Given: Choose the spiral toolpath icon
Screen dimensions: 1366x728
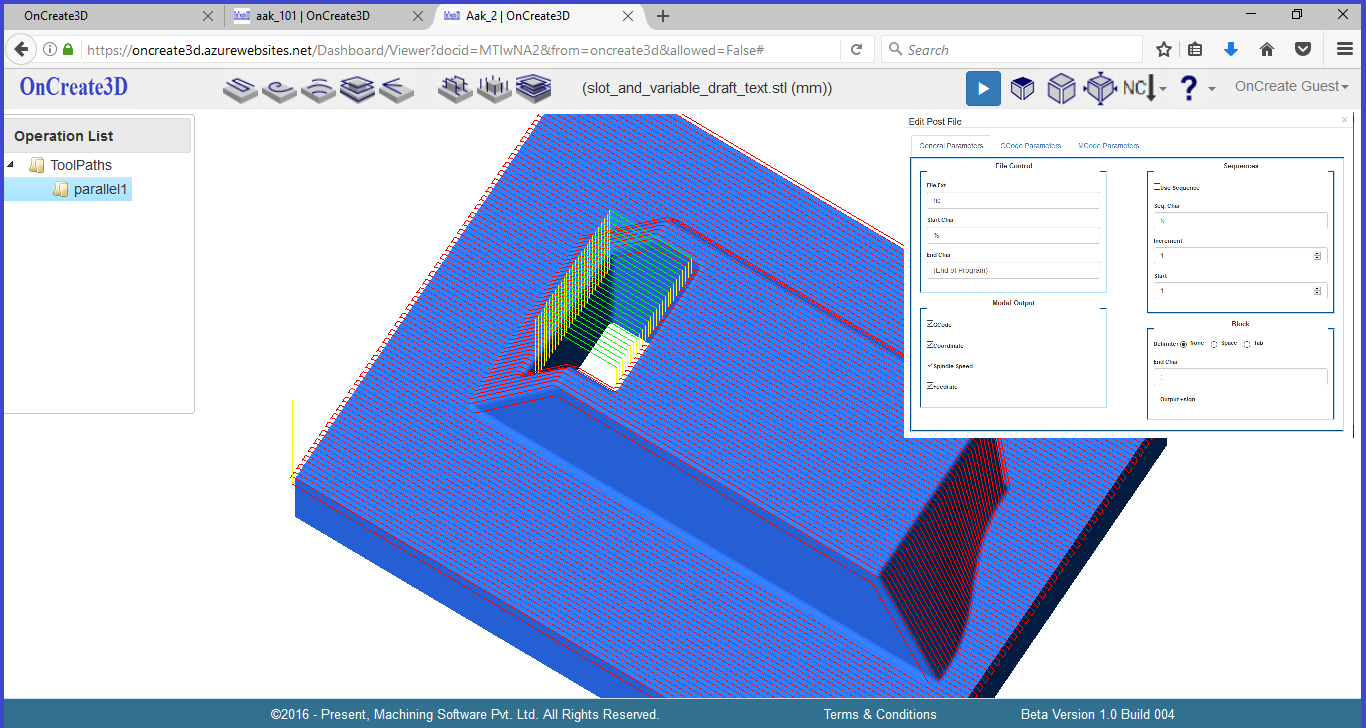Looking at the screenshot, I should 279,90.
